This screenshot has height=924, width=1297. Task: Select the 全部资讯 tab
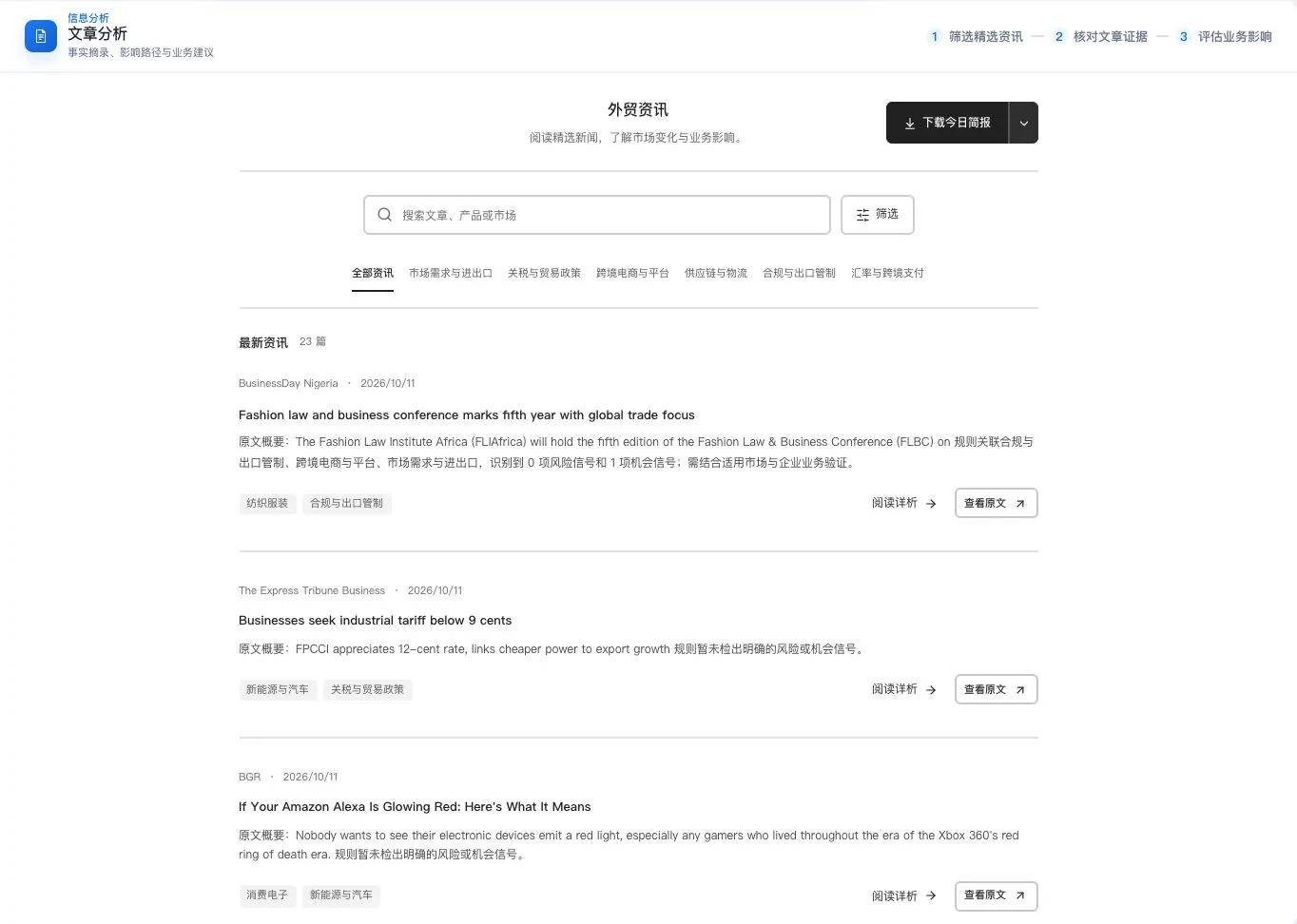coord(373,273)
